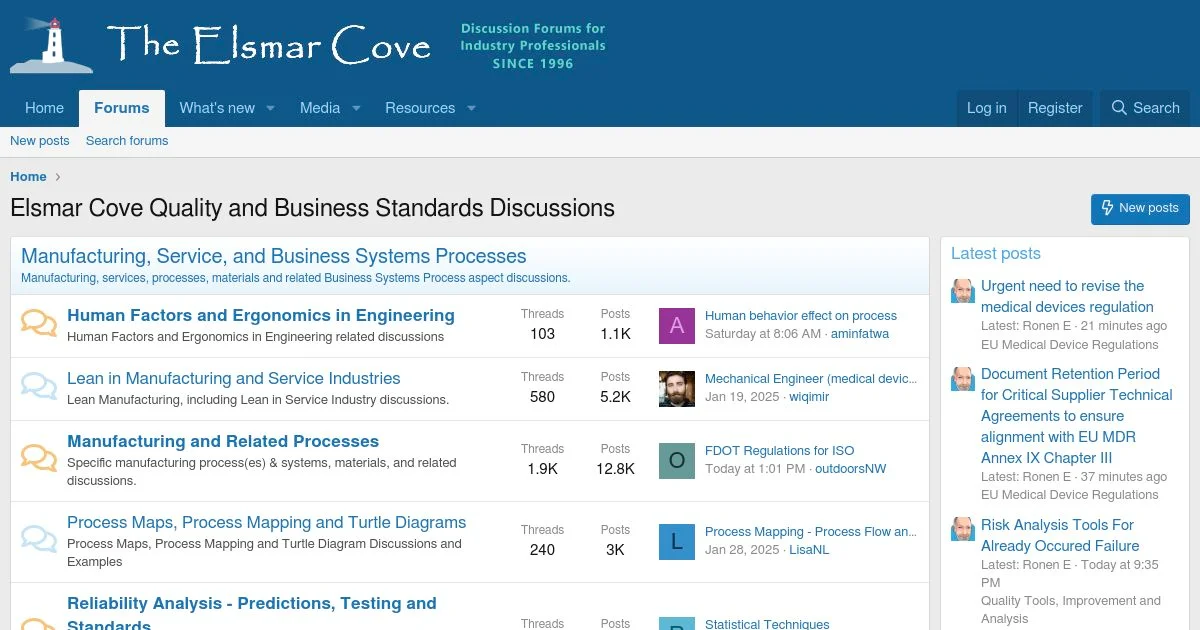This screenshot has height=630, width=1200.
Task: Open 'Process Maps, Process Mapping and Turtle Diagrams' forum
Action: click(x=267, y=523)
